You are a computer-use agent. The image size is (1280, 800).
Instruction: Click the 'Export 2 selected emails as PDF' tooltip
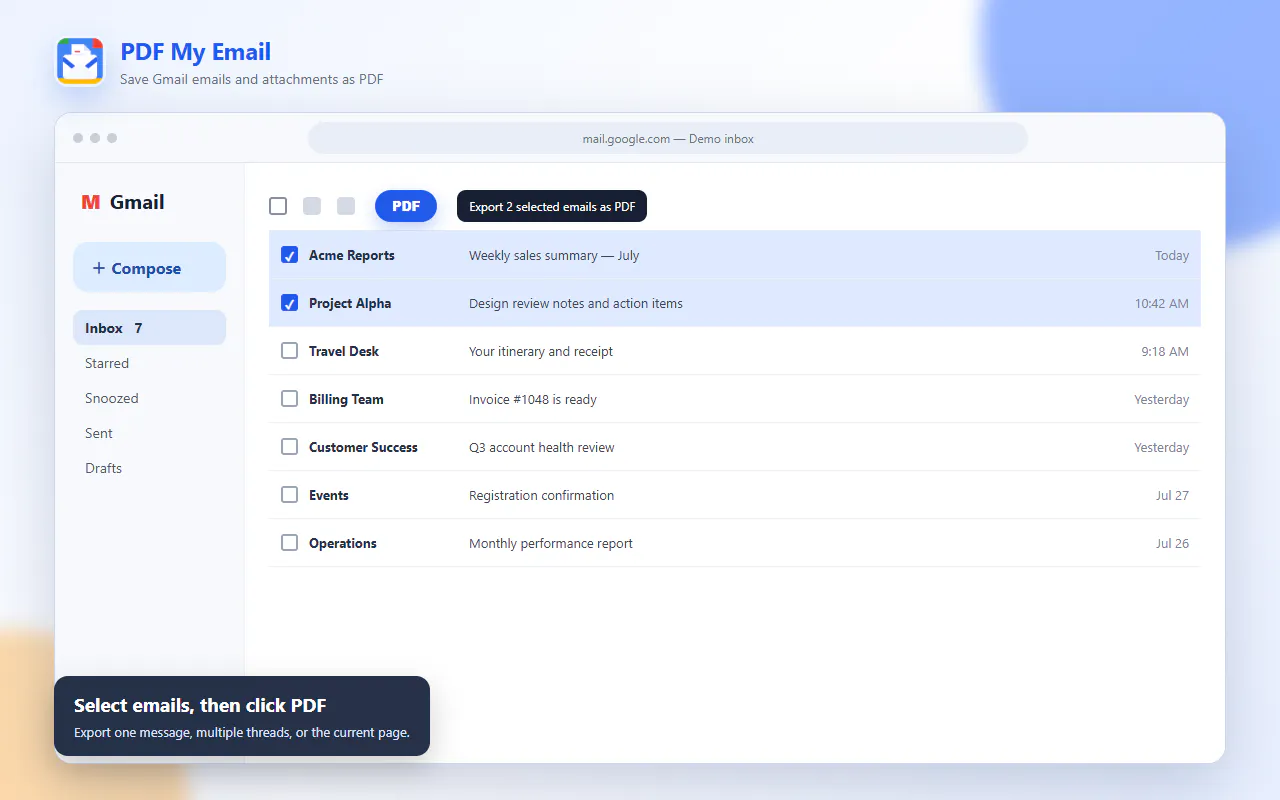click(552, 206)
